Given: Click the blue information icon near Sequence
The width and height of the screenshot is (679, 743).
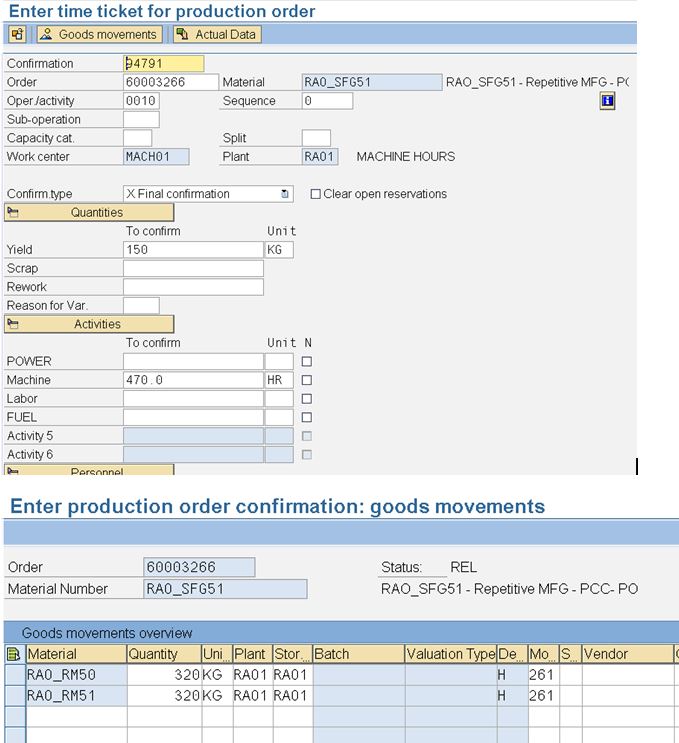Looking at the screenshot, I should click(x=607, y=101).
